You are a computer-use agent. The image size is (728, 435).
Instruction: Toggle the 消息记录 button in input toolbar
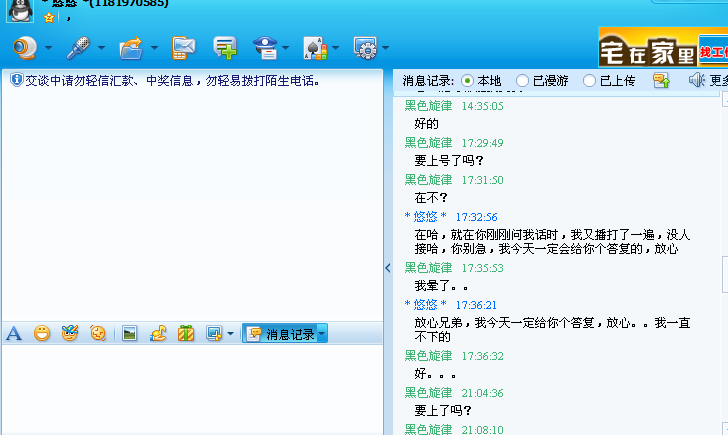280,334
